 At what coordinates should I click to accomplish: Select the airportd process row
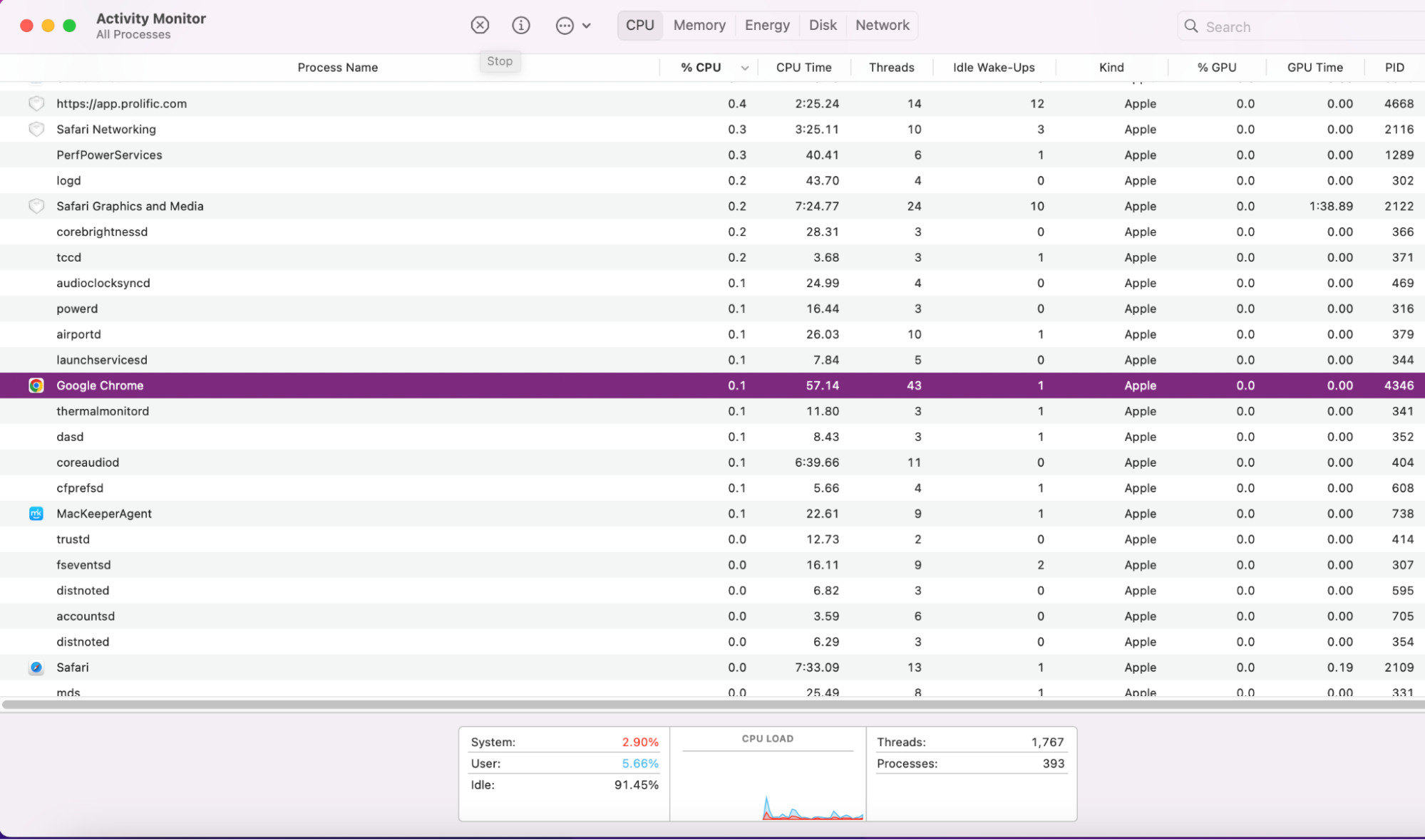pos(712,334)
